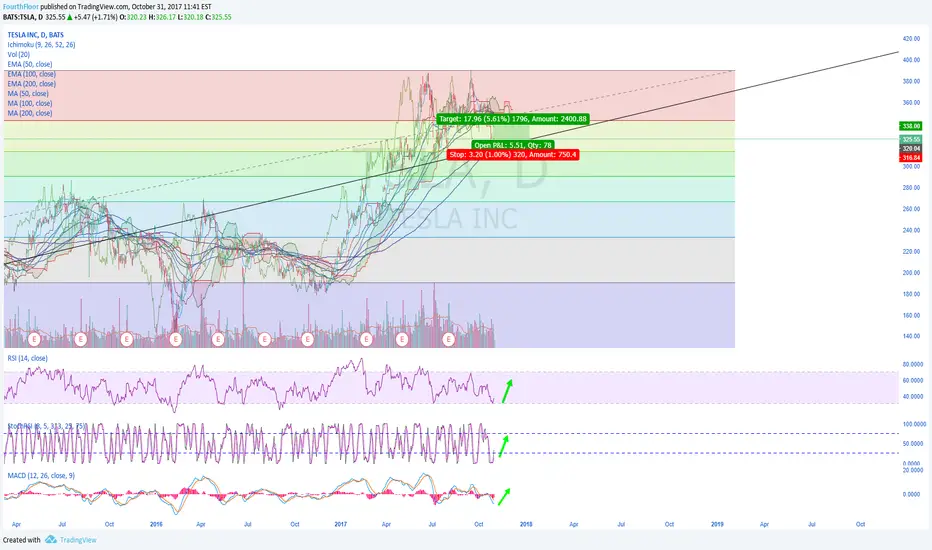Click the 280.00 price scale label
This screenshot has height=550, width=932.
911,188
